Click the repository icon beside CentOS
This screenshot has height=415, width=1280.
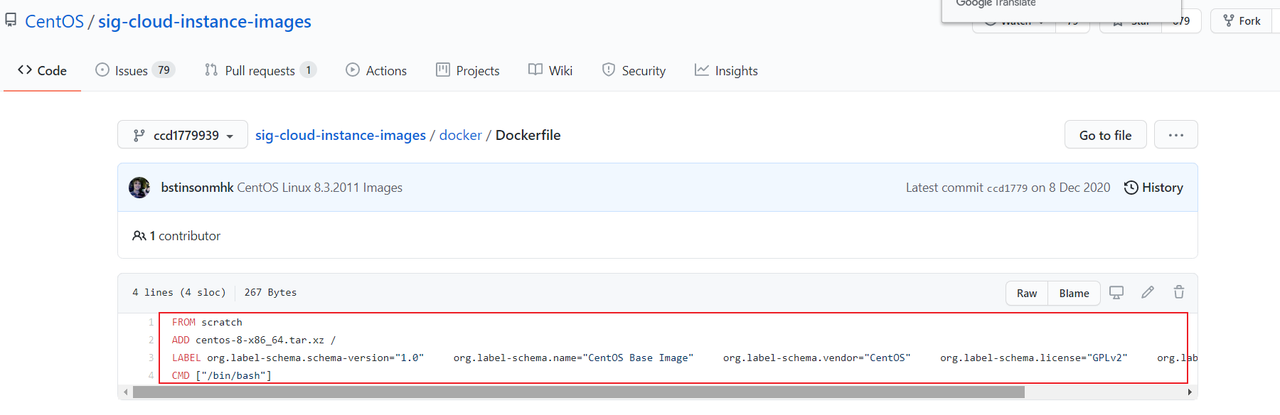coord(10,21)
